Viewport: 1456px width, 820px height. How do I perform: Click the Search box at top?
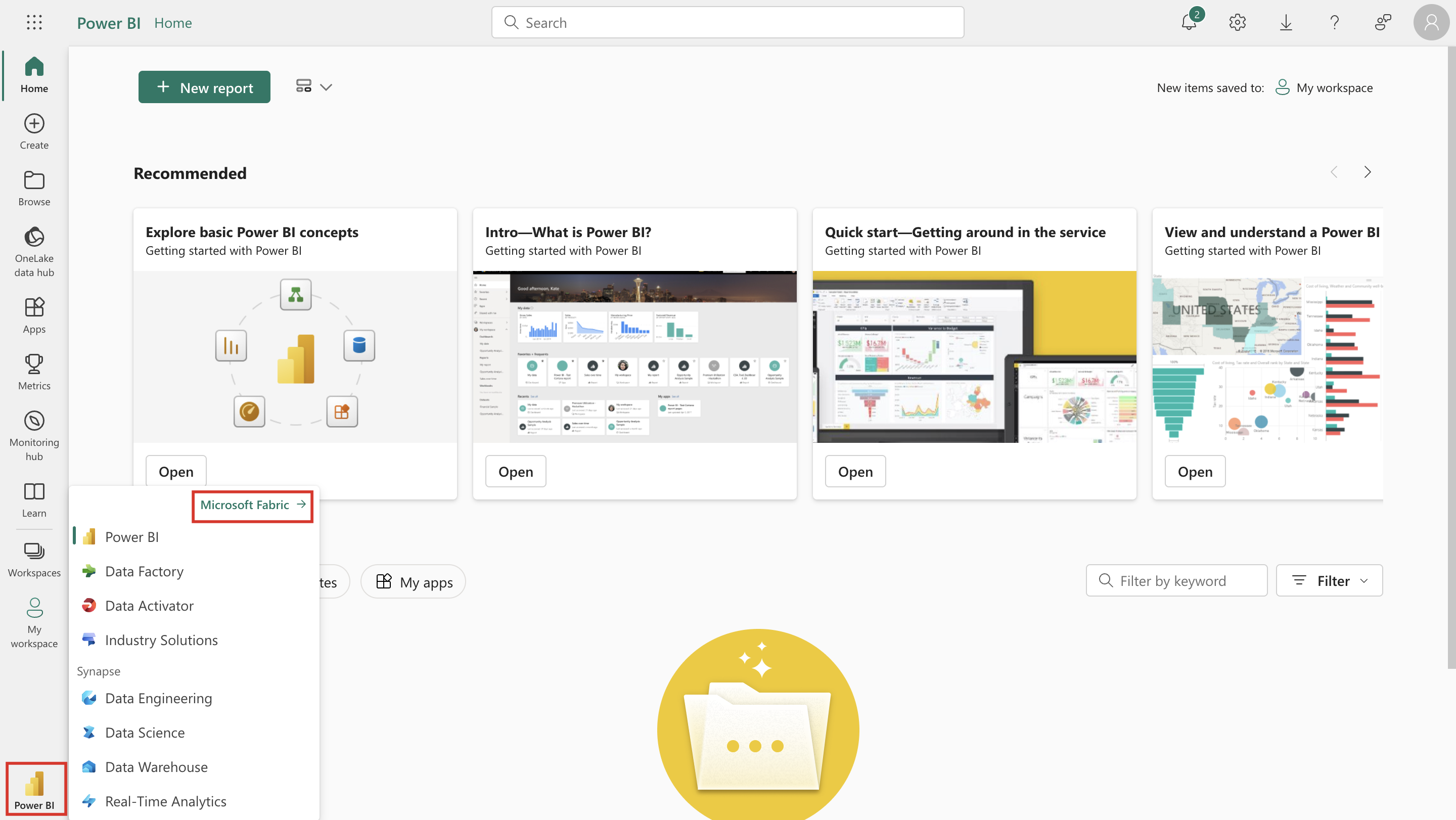[727, 23]
